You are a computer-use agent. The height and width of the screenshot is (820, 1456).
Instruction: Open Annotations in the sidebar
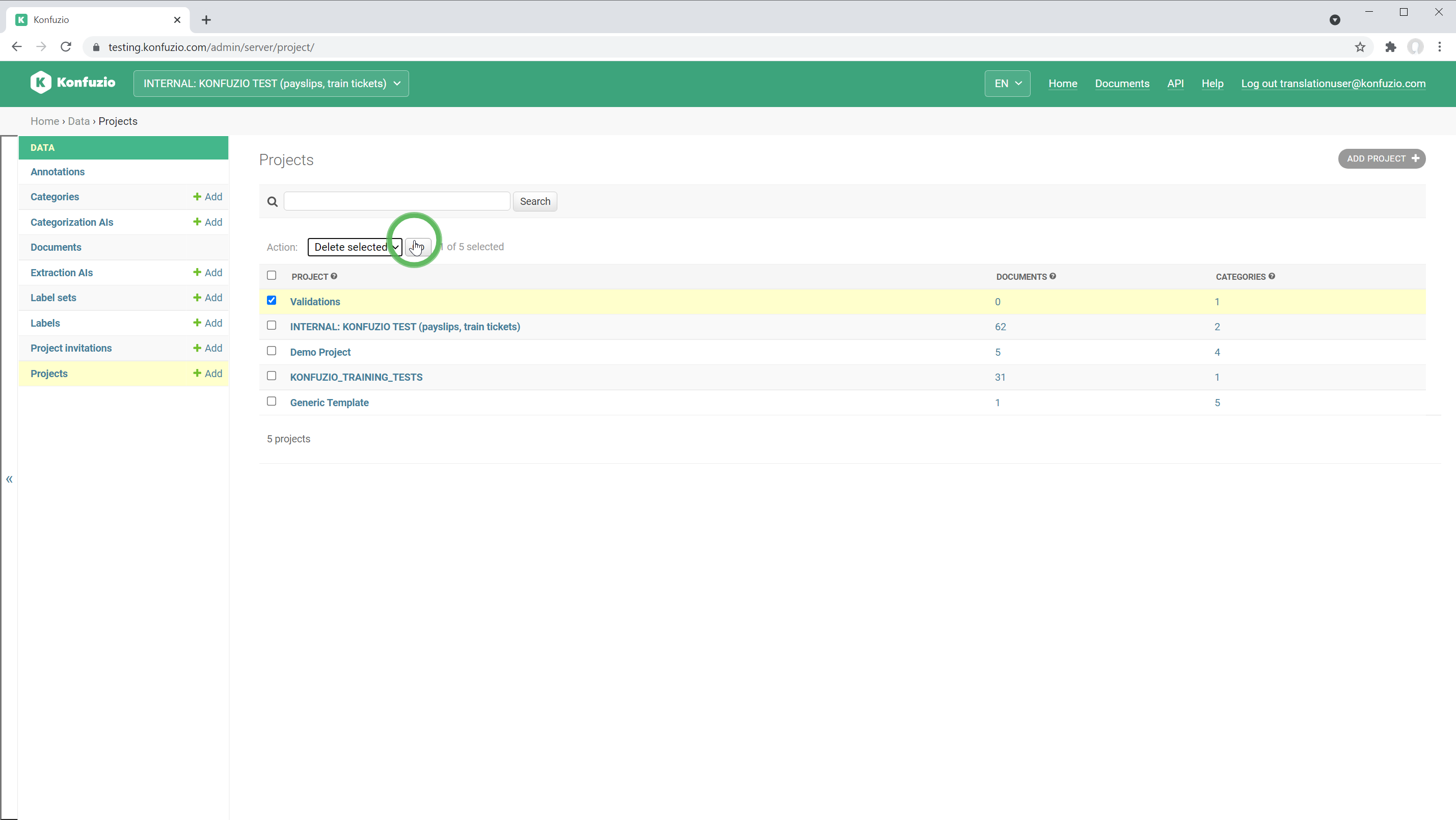pyautogui.click(x=58, y=172)
